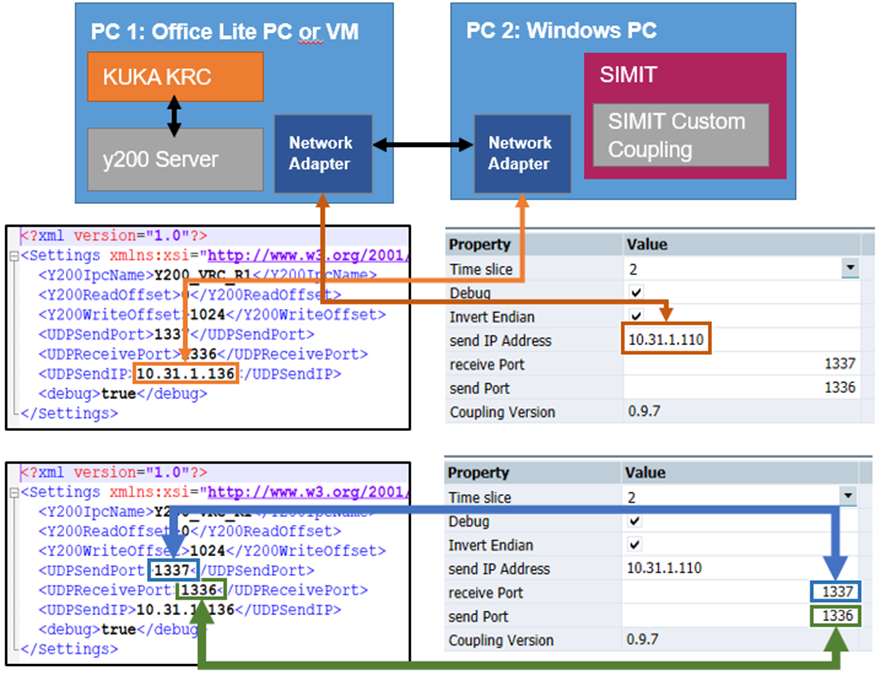Screen dimensions: 886x681
Task: Click Y200ReadOffset line in upper XML
Action: 190,295
